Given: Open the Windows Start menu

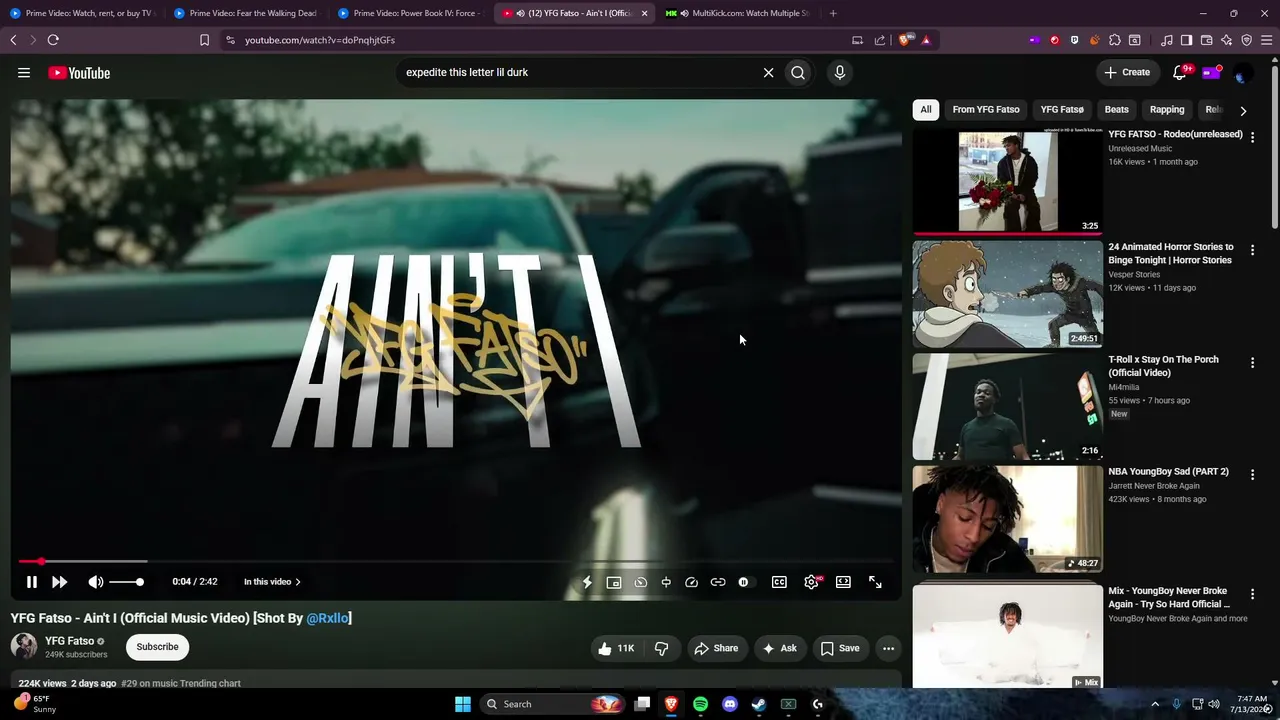Looking at the screenshot, I should tap(463, 704).
